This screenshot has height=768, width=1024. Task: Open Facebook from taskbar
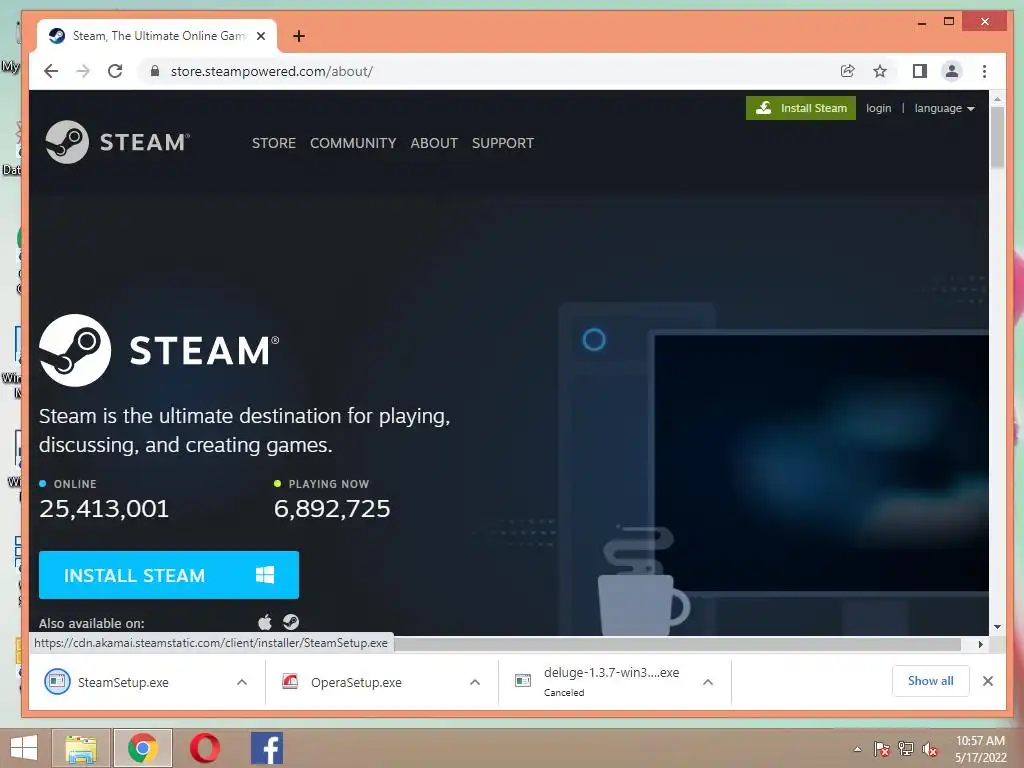267,748
